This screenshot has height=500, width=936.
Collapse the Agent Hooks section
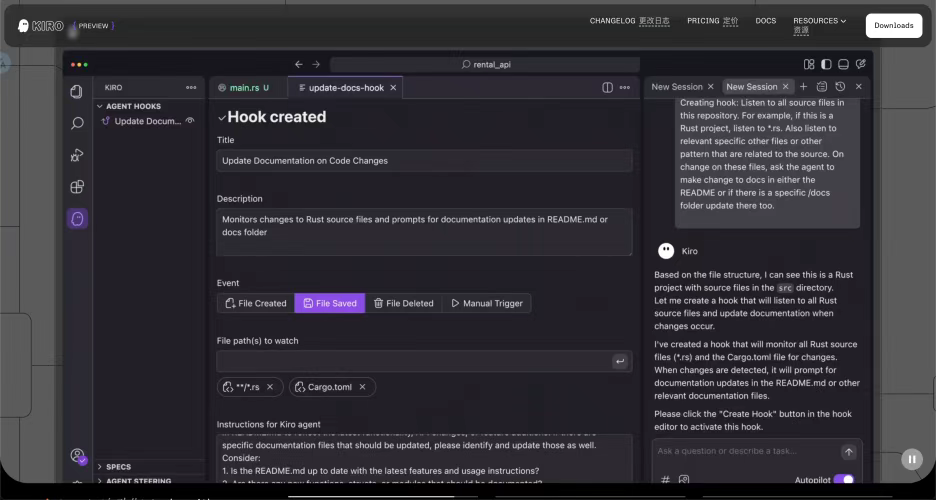[x=100, y=106]
